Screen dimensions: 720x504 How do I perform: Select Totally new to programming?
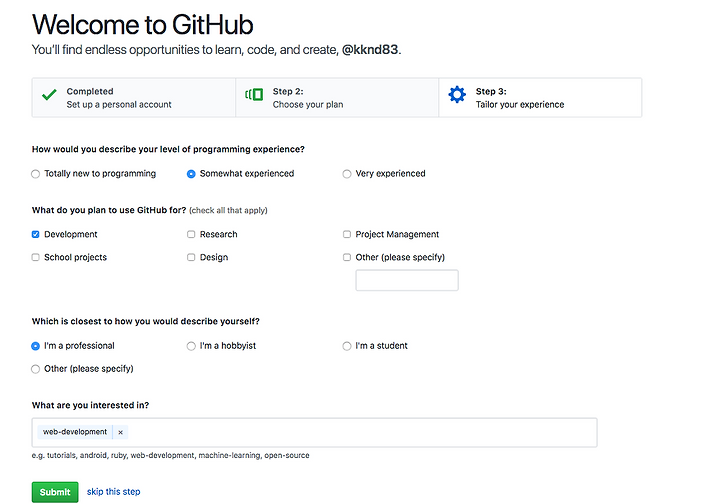click(x=35, y=174)
